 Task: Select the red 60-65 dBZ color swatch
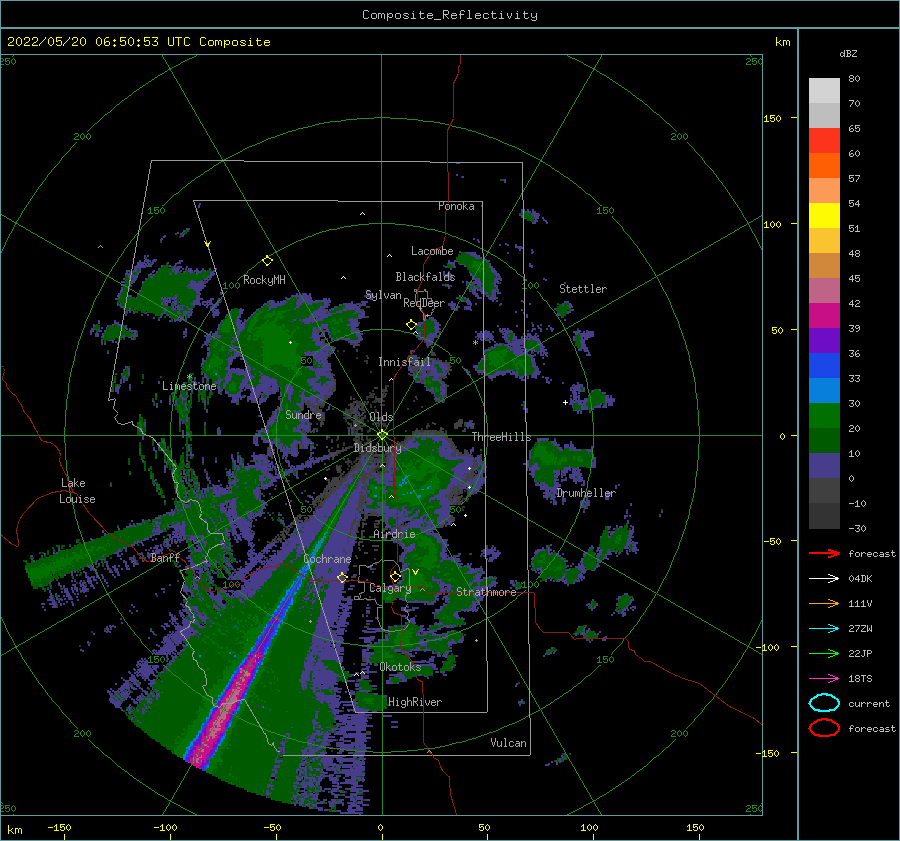pyautogui.click(x=824, y=141)
